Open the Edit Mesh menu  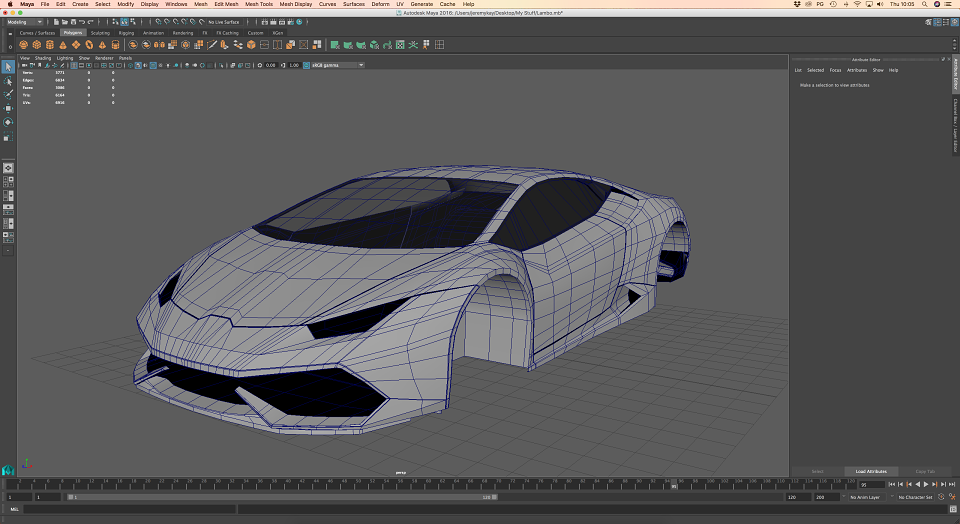click(x=226, y=4)
